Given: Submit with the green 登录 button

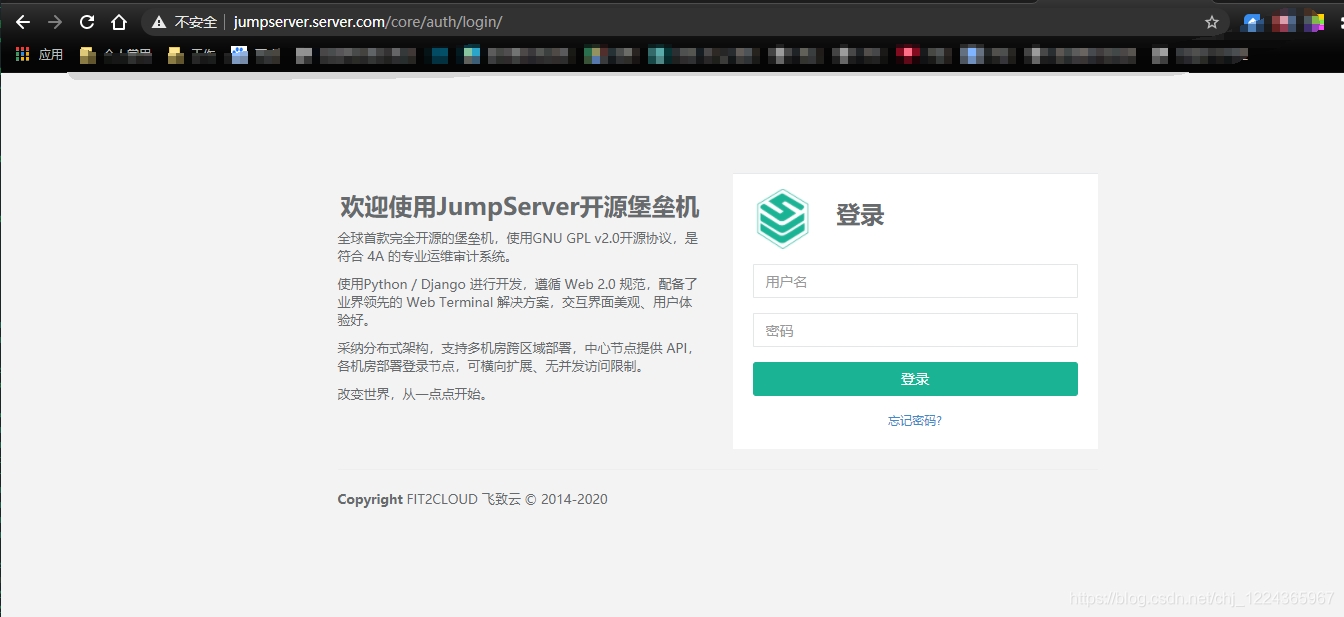Looking at the screenshot, I should 915,379.
